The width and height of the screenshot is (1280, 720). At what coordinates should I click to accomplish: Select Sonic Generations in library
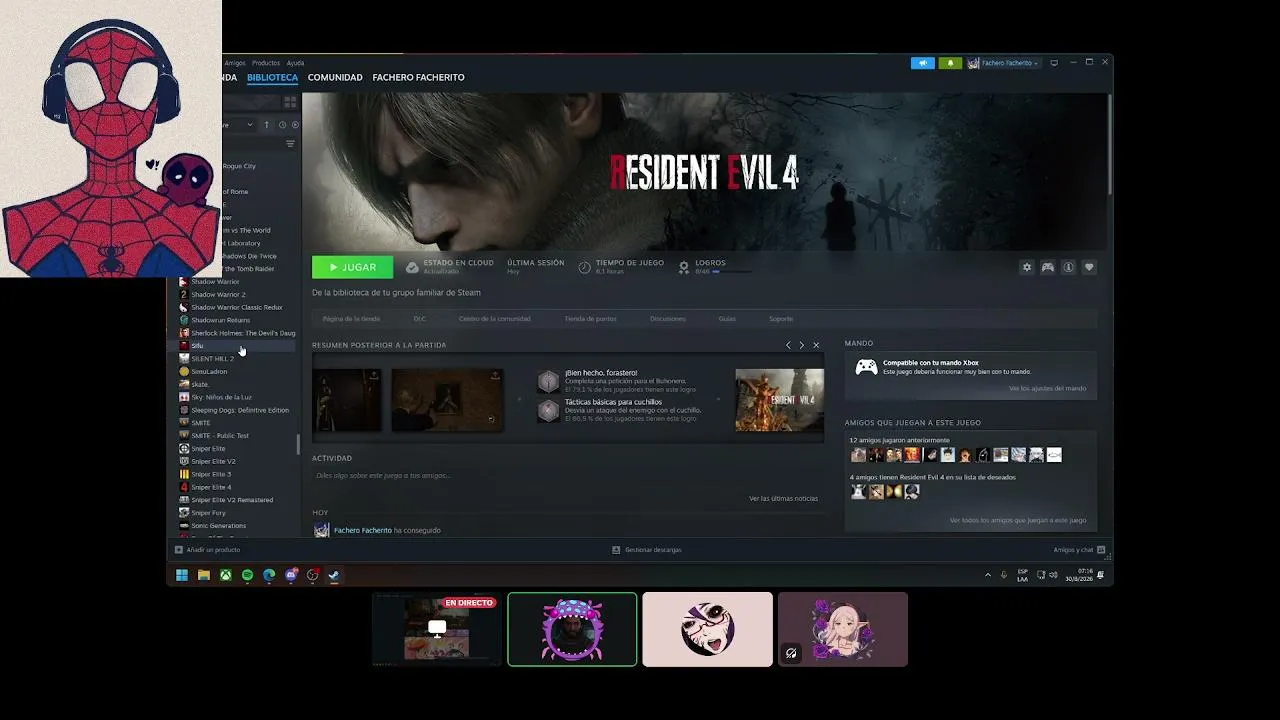[236, 526]
